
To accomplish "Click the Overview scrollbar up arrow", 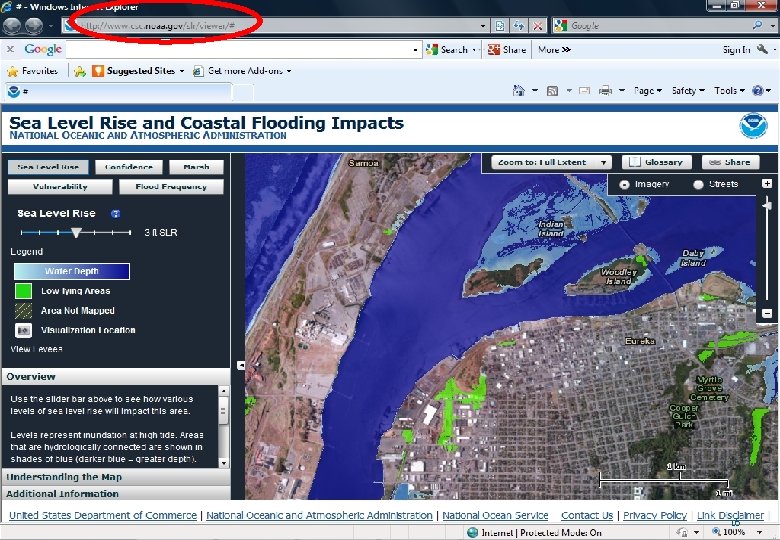I will click(x=223, y=391).
